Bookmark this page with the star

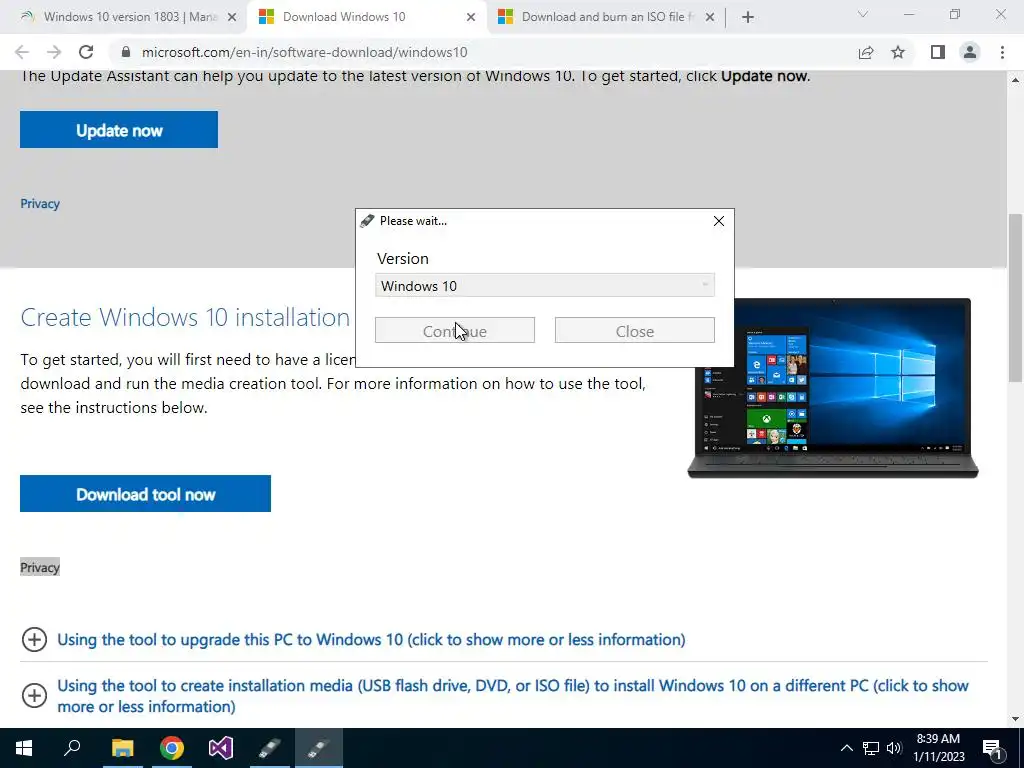tap(898, 52)
